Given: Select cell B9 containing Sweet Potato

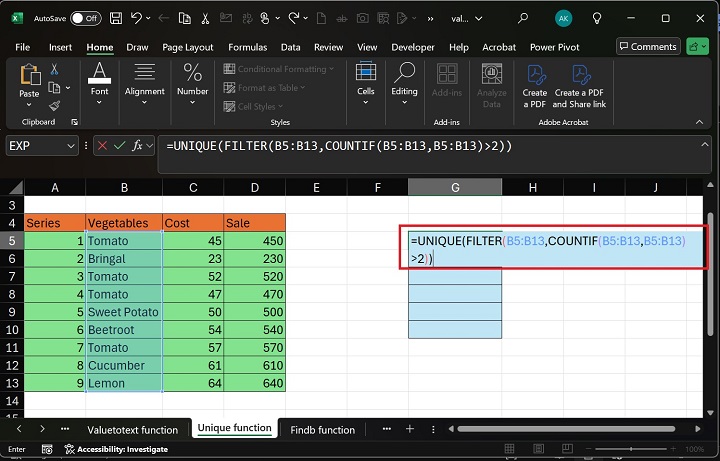Looking at the screenshot, I should [123, 312].
